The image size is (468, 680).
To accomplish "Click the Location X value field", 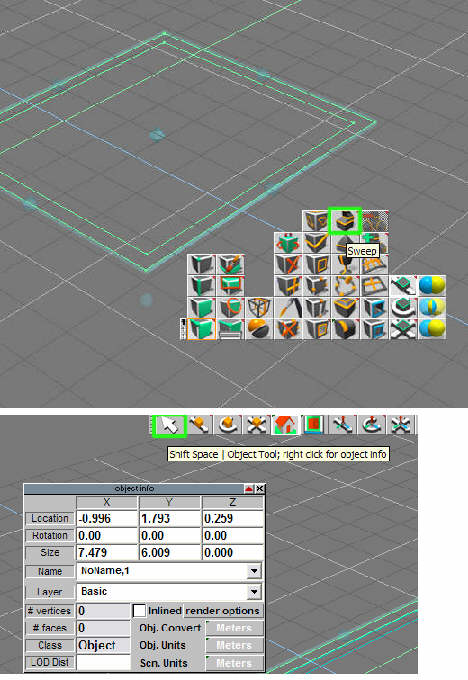I will click(x=107, y=518).
